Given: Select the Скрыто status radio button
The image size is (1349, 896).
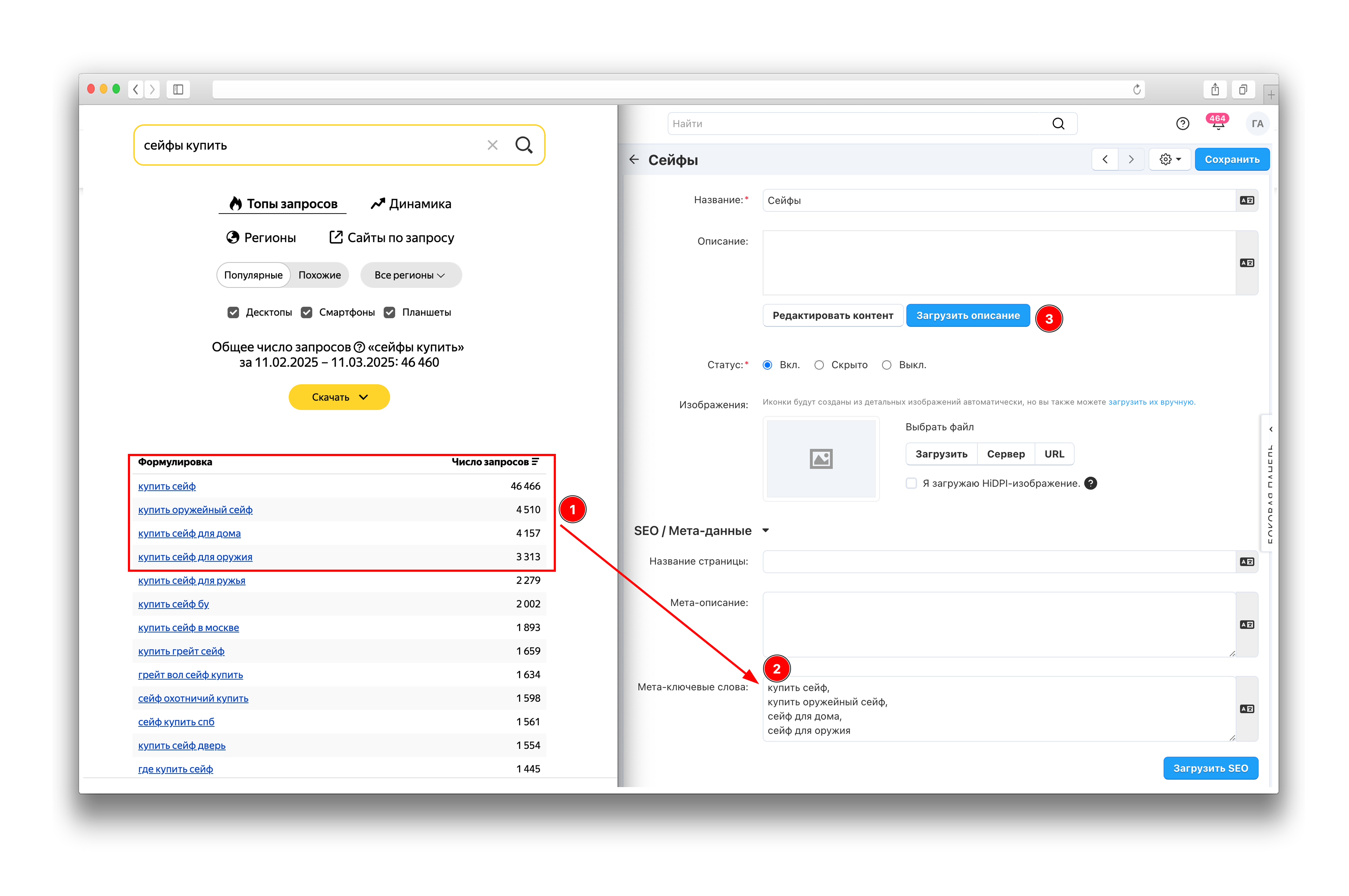Looking at the screenshot, I should click(819, 365).
